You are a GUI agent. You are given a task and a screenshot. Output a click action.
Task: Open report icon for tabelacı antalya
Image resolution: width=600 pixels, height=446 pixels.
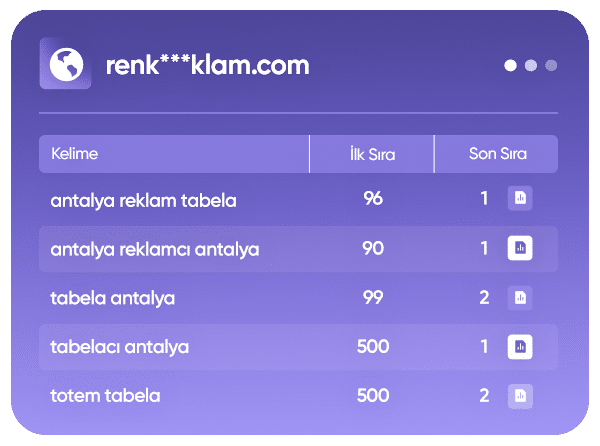[519, 347]
